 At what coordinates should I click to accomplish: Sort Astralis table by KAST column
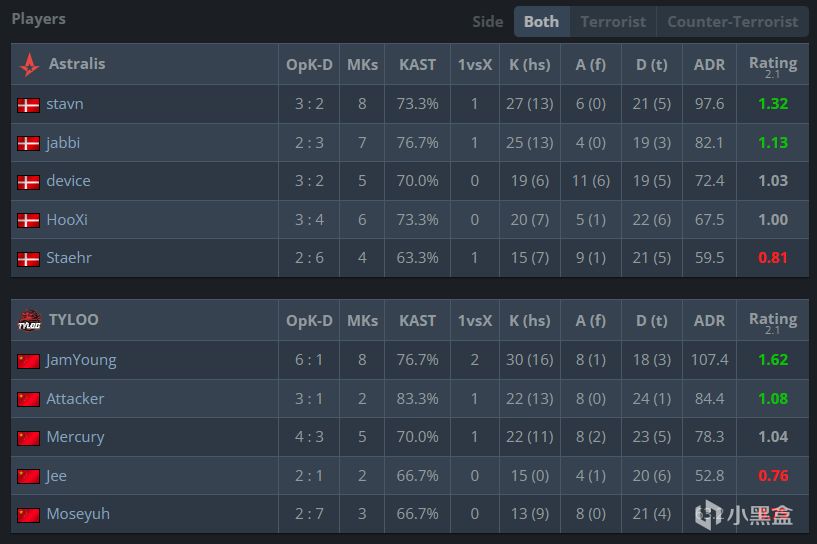click(417, 64)
